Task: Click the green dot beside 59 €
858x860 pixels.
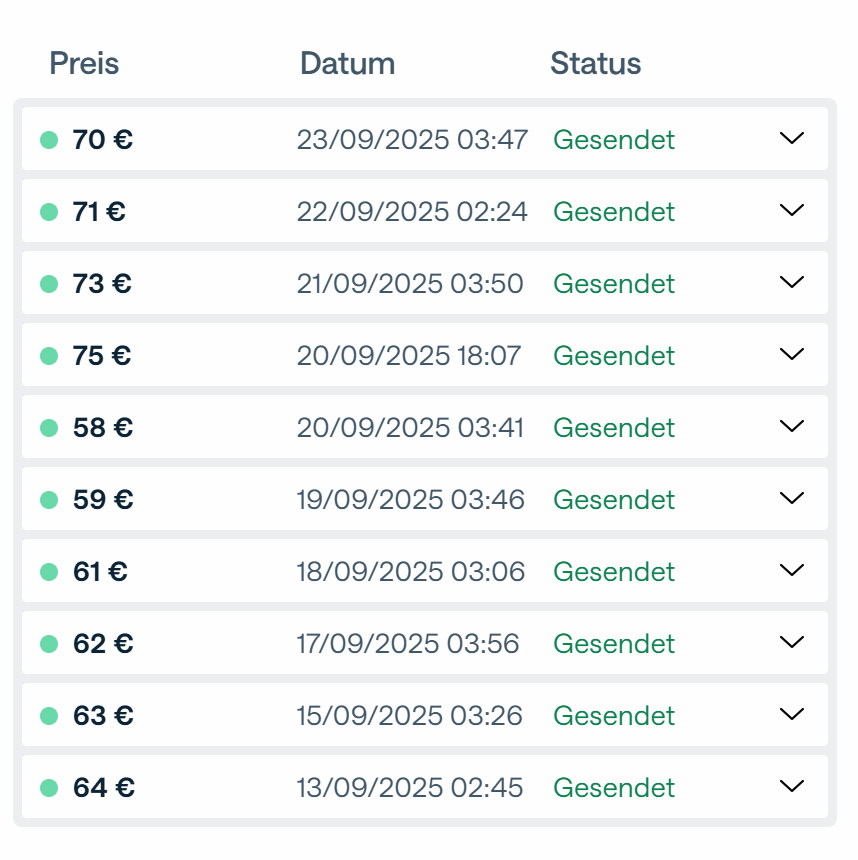Action: pos(48,500)
